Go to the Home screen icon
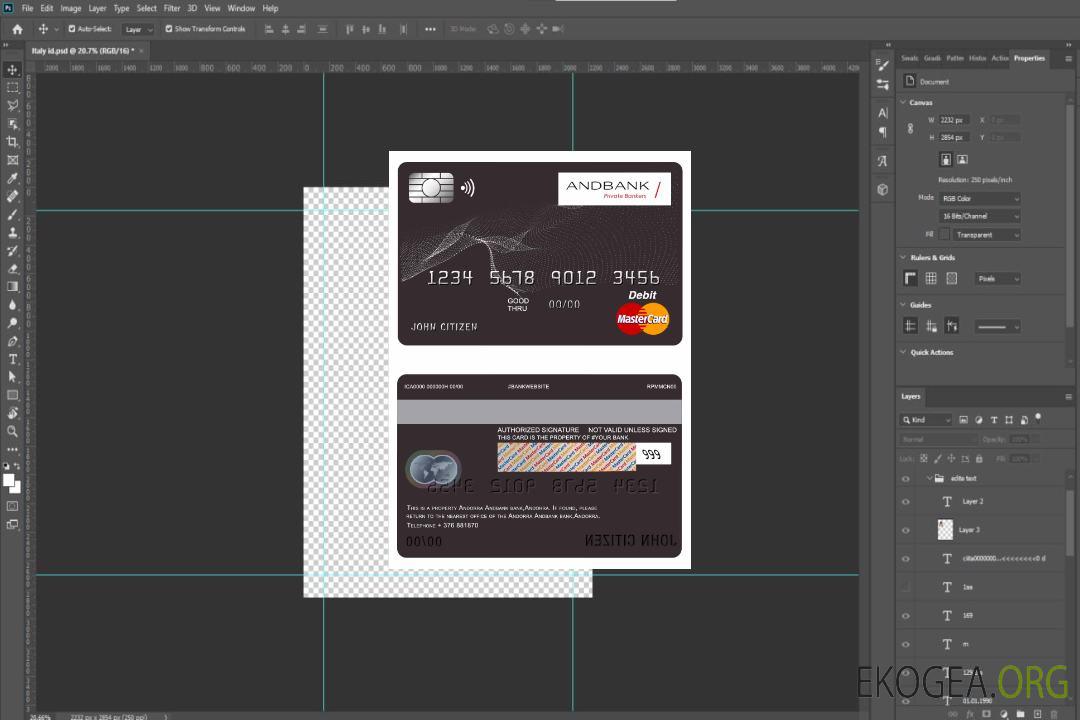 17,29
